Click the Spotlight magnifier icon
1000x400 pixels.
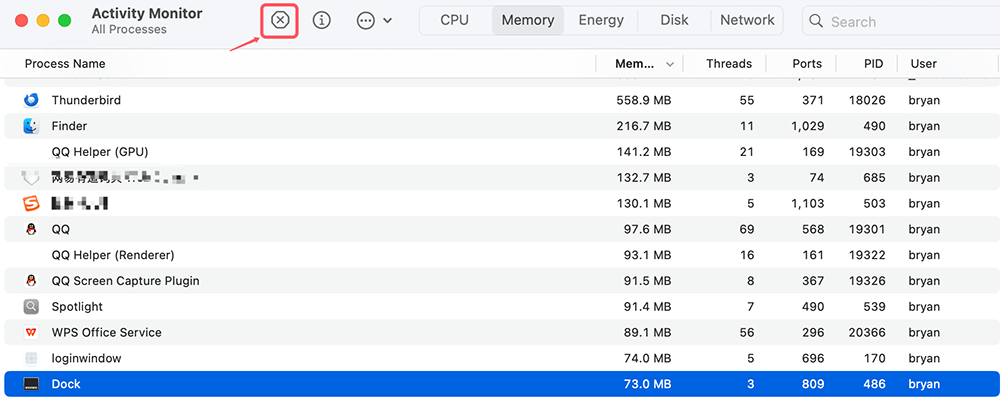pyautogui.click(x=31, y=307)
